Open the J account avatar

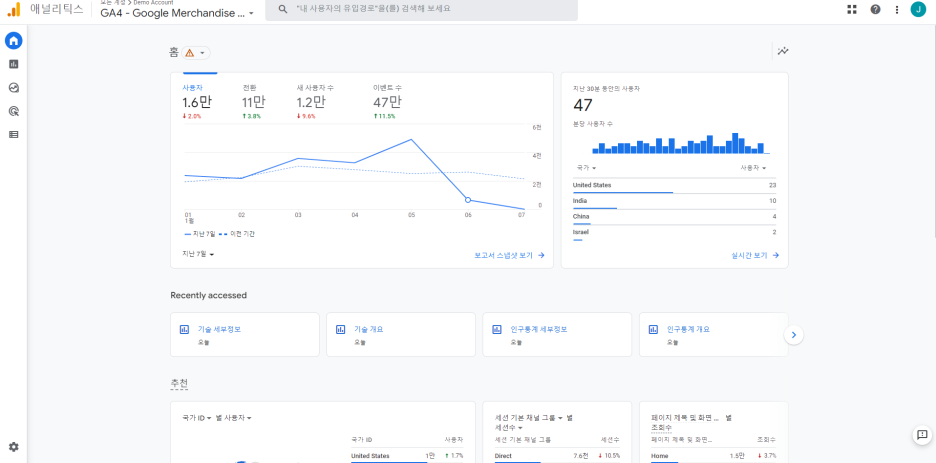coord(918,9)
